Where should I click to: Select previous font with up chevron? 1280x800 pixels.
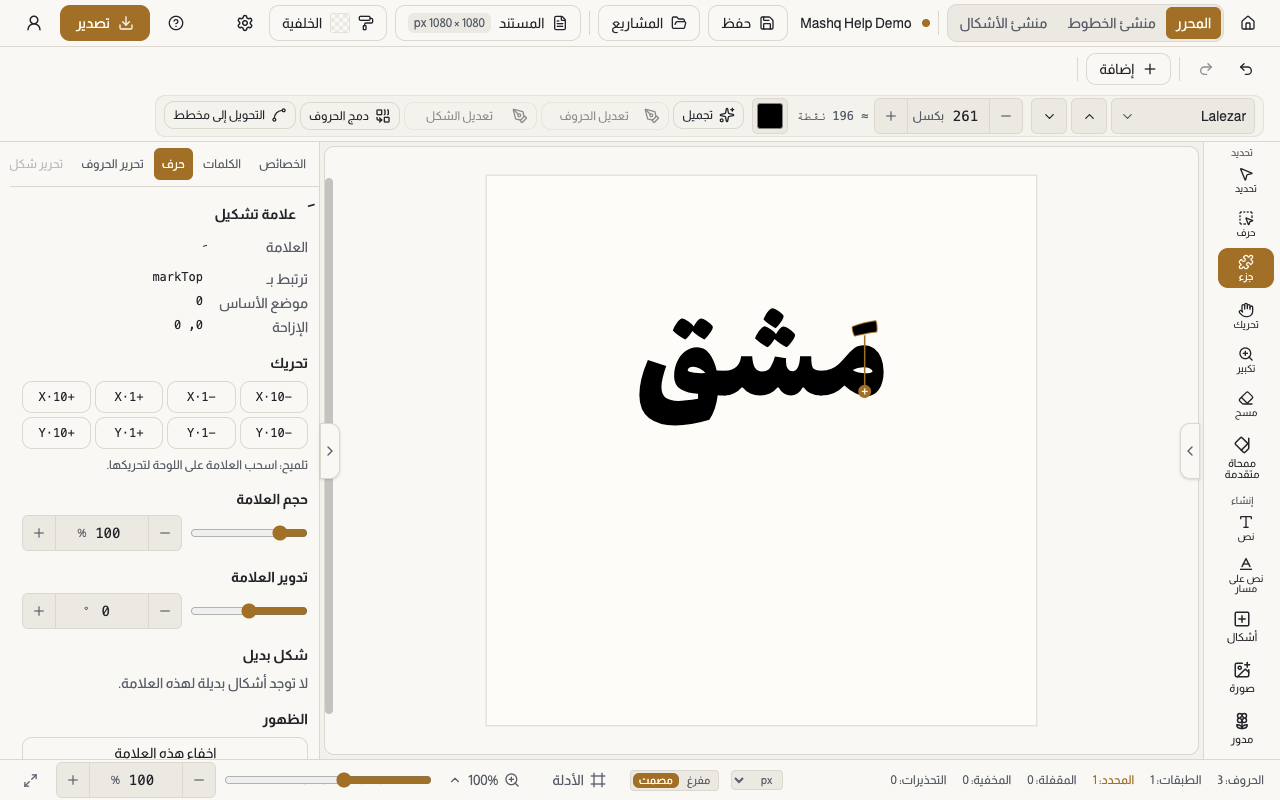coord(1089,116)
